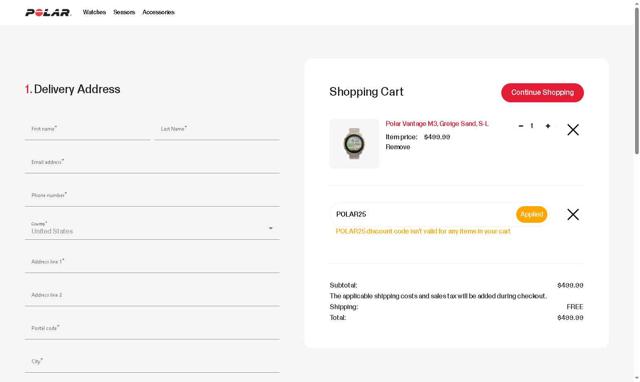Click the $499.00 total amount
Screen dimensions: 640x382
tap(570, 318)
